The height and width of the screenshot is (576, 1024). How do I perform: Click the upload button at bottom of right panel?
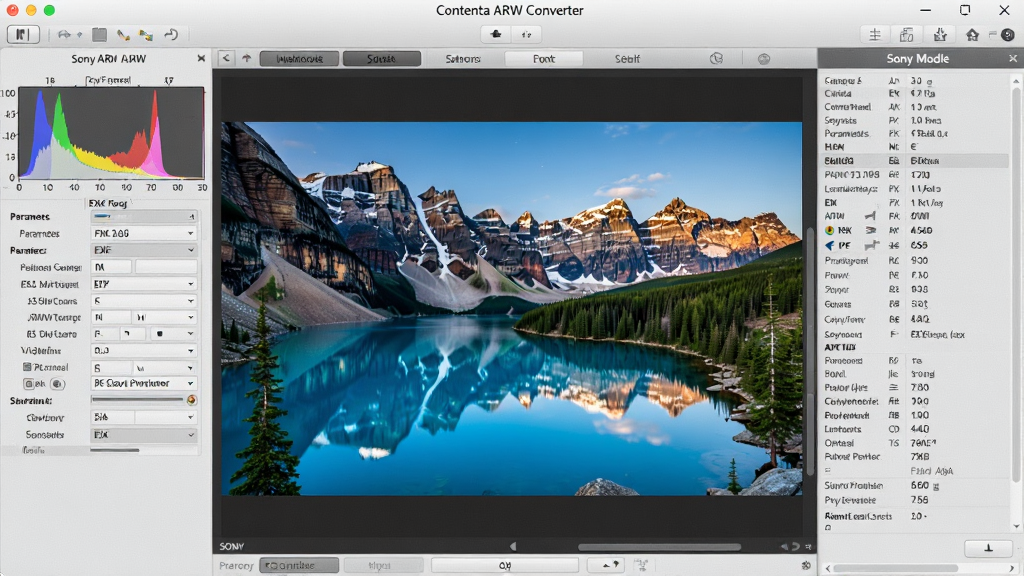[988, 548]
